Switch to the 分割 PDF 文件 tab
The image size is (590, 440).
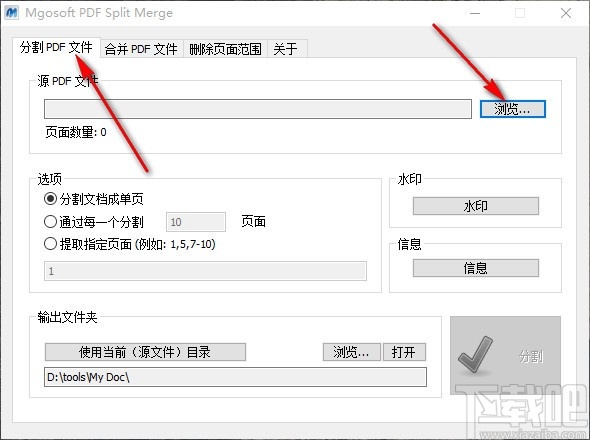click(56, 47)
